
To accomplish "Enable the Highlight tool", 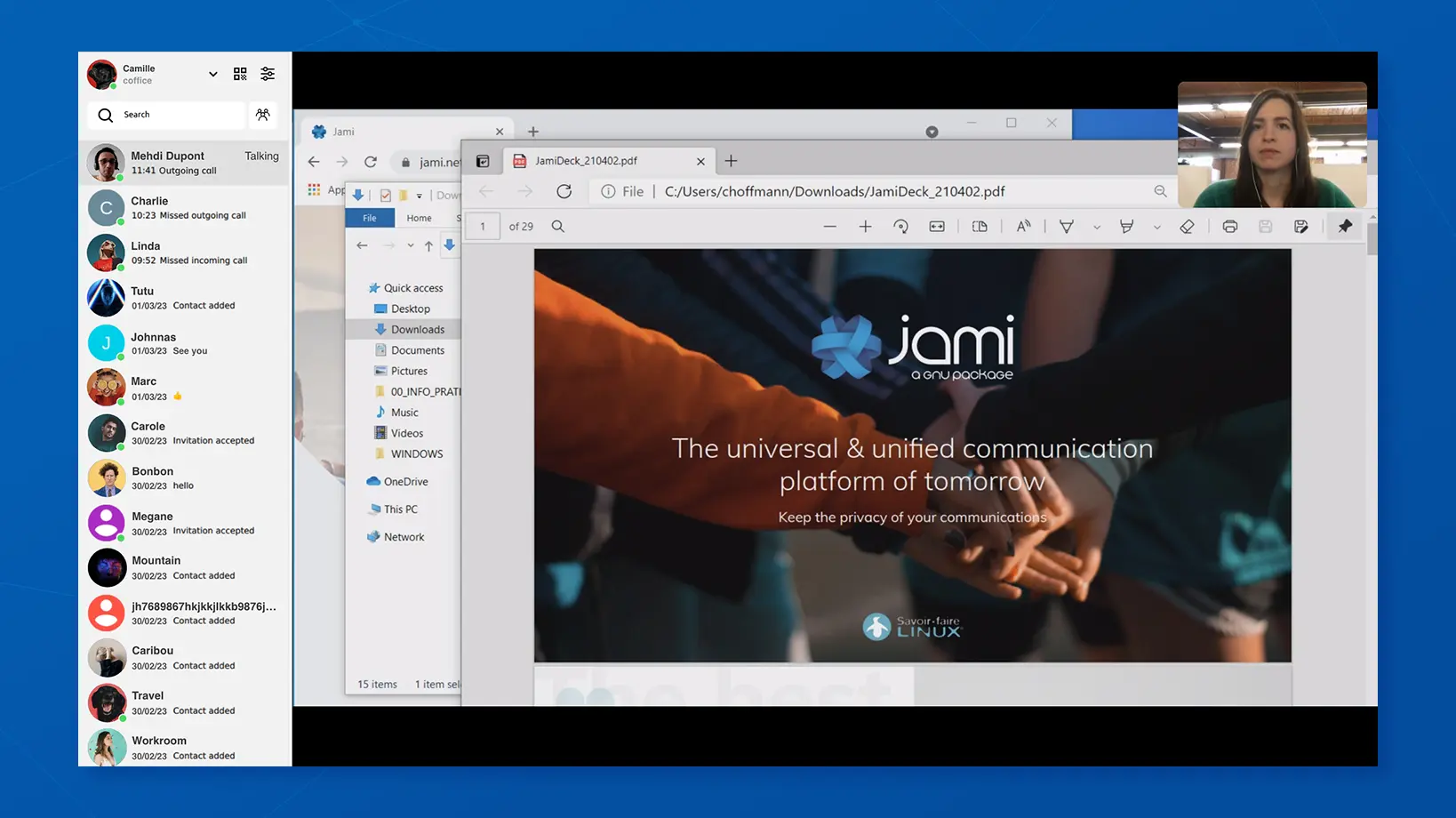I will tap(1126, 227).
